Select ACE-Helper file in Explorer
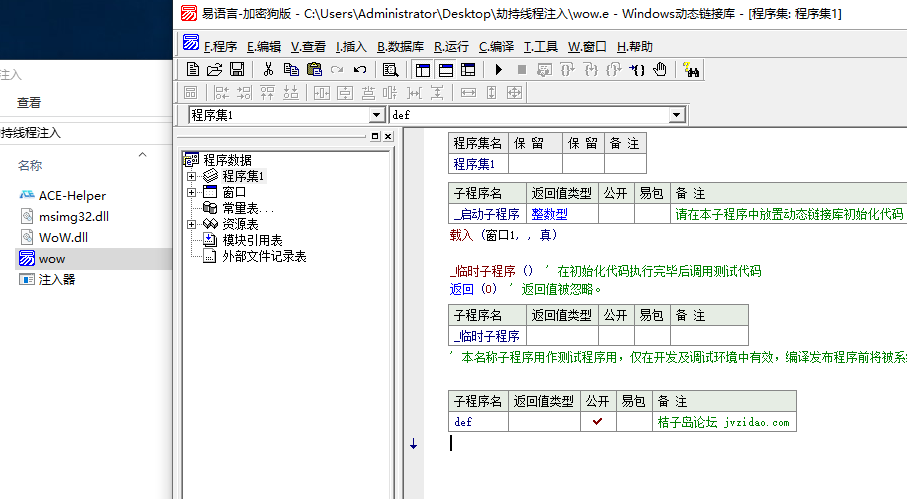Viewport: 907px width, 499px height. (x=72, y=195)
